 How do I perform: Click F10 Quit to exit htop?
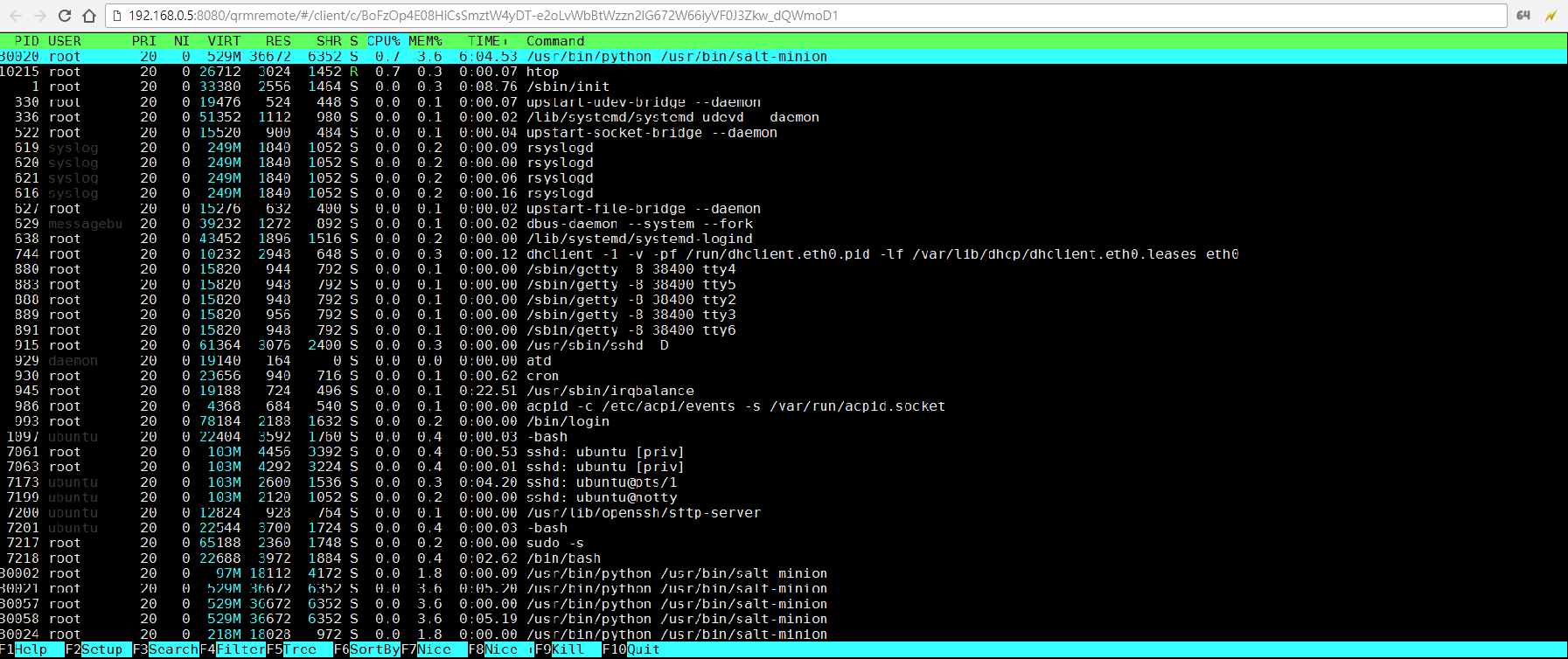643,649
